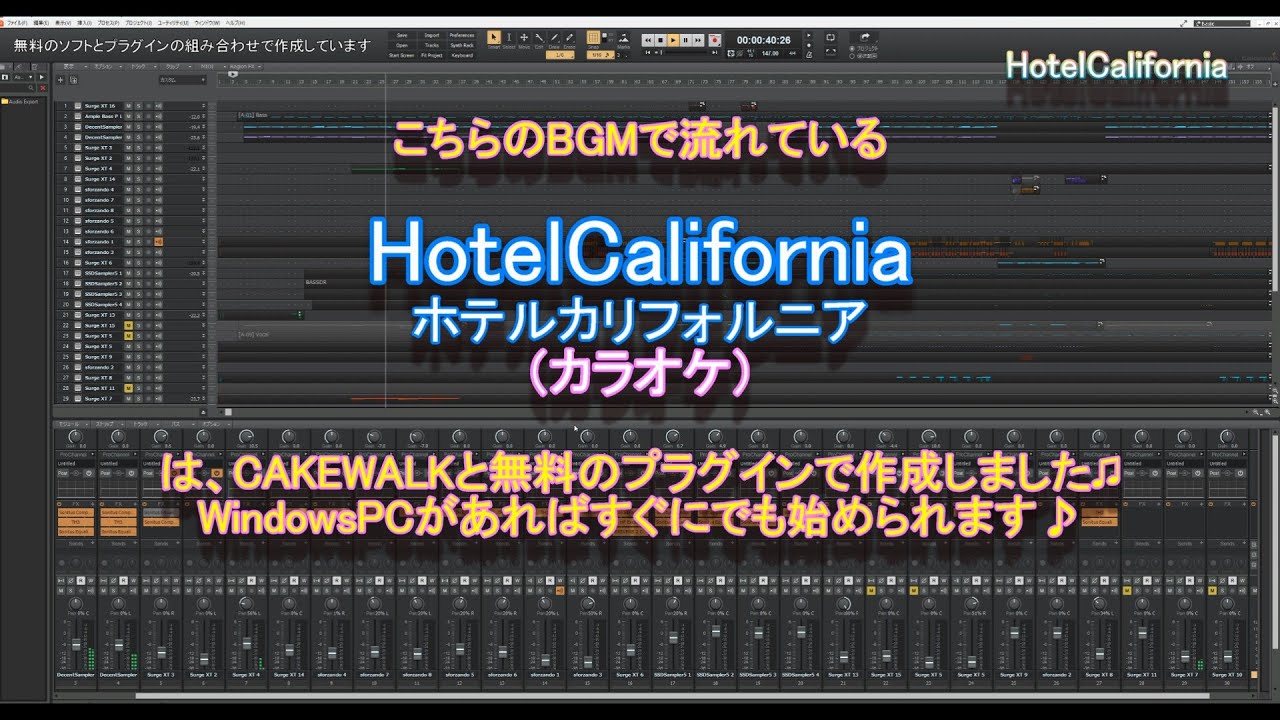The height and width of the screenshot is (720, 1280).
Task: Select the Erase tool
Action: [569, 37]
